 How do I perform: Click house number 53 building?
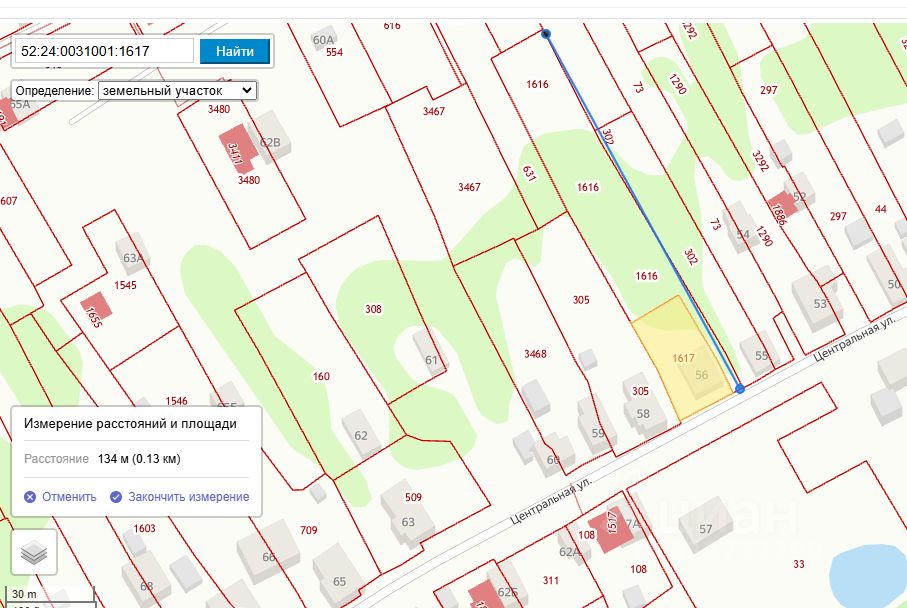click(816, 299)
